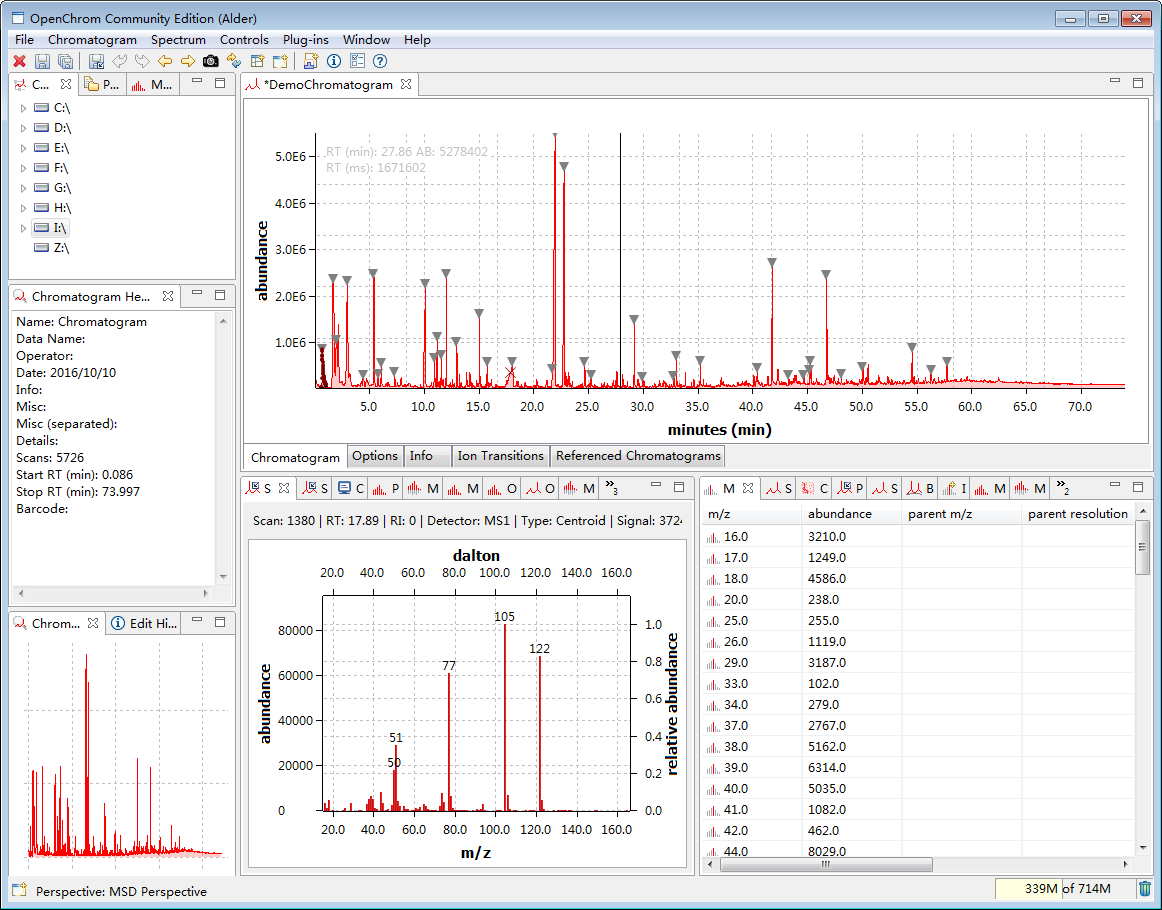Expand the H:\ drive in file tree
The width and height of the screenshot is (1162, 910).
click(24, 208)
